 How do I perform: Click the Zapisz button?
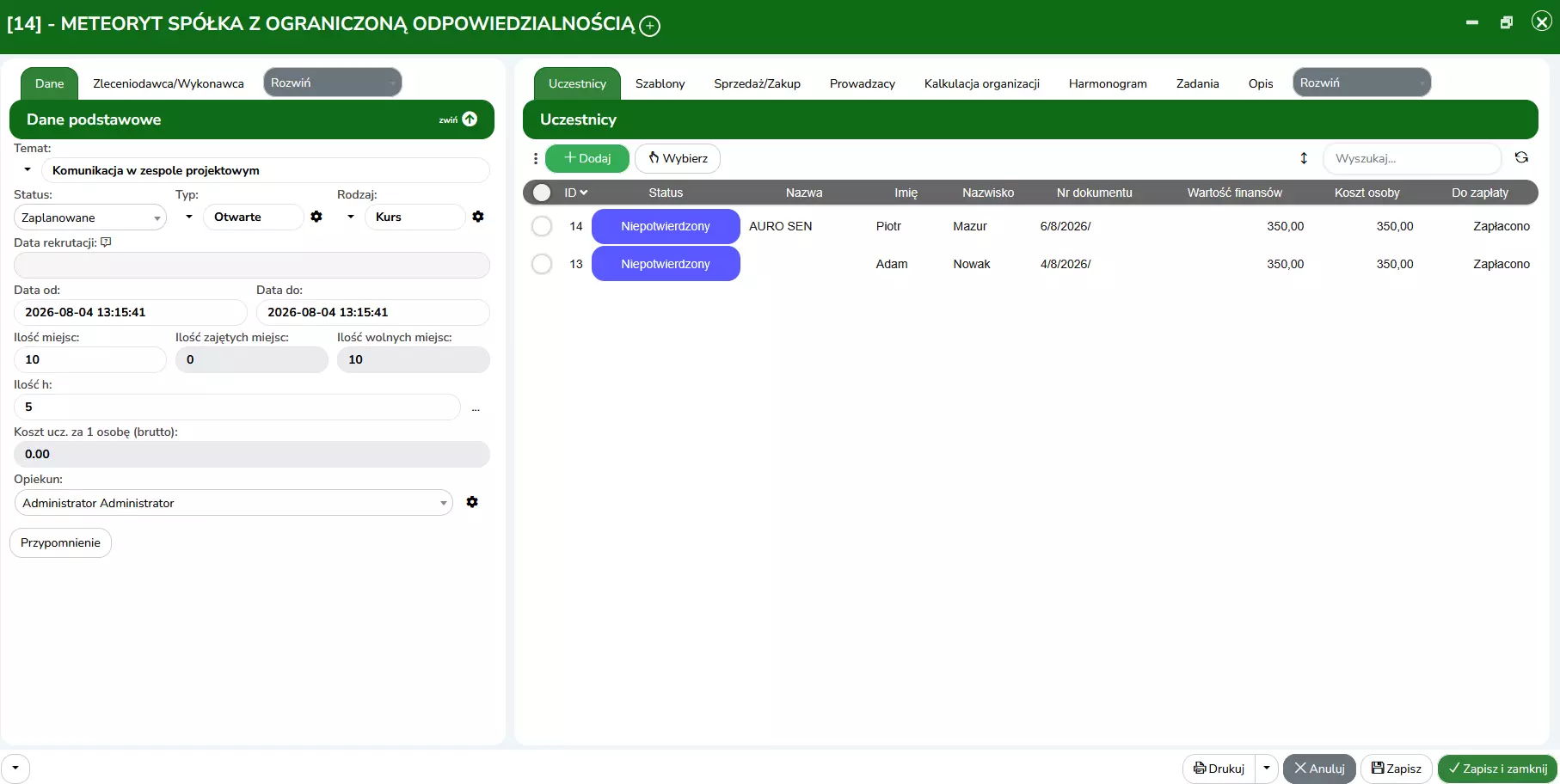[x=1397, y=769]
